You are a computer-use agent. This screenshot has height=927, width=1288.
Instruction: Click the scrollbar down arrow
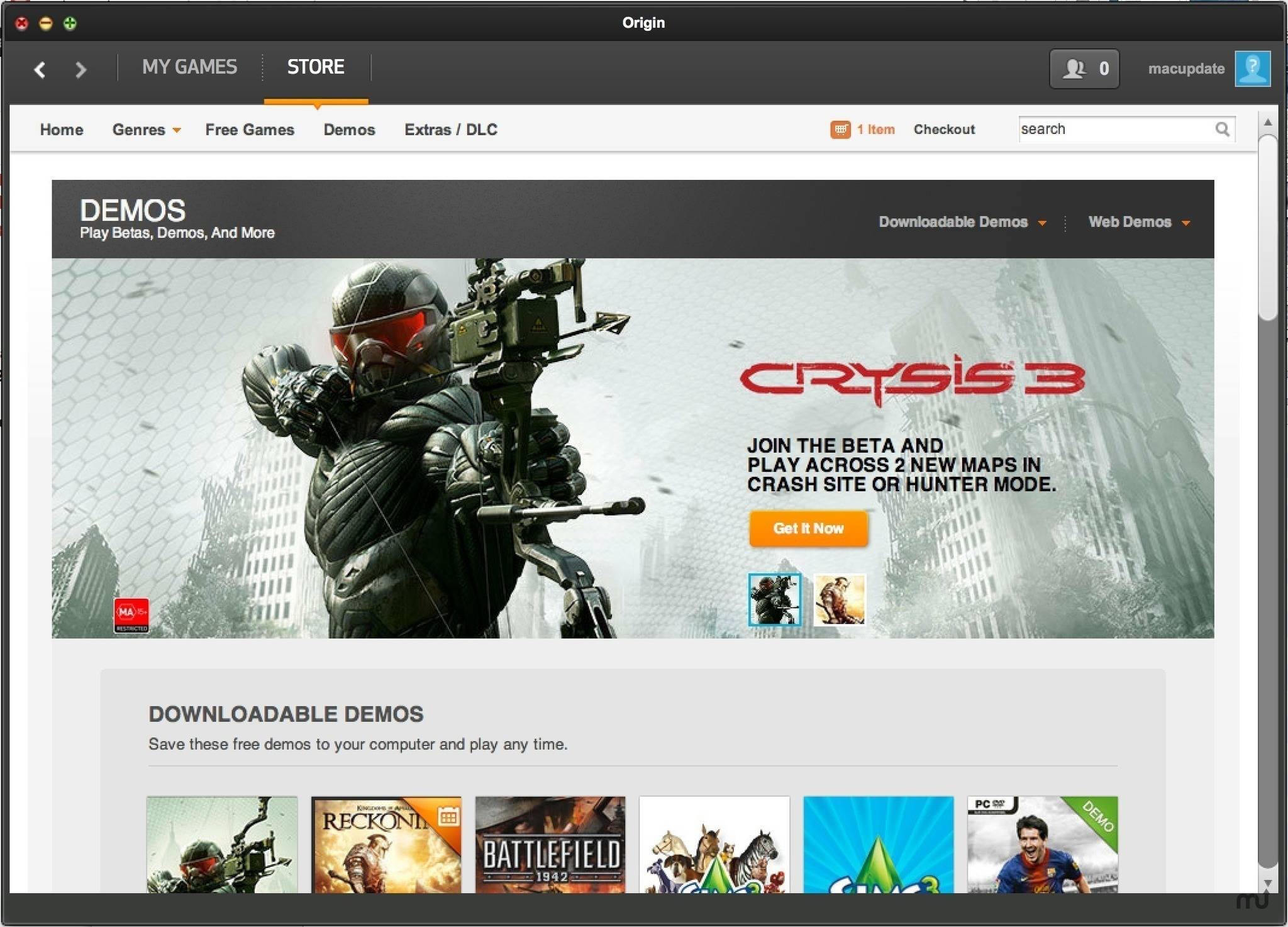tap(1268, 883)
